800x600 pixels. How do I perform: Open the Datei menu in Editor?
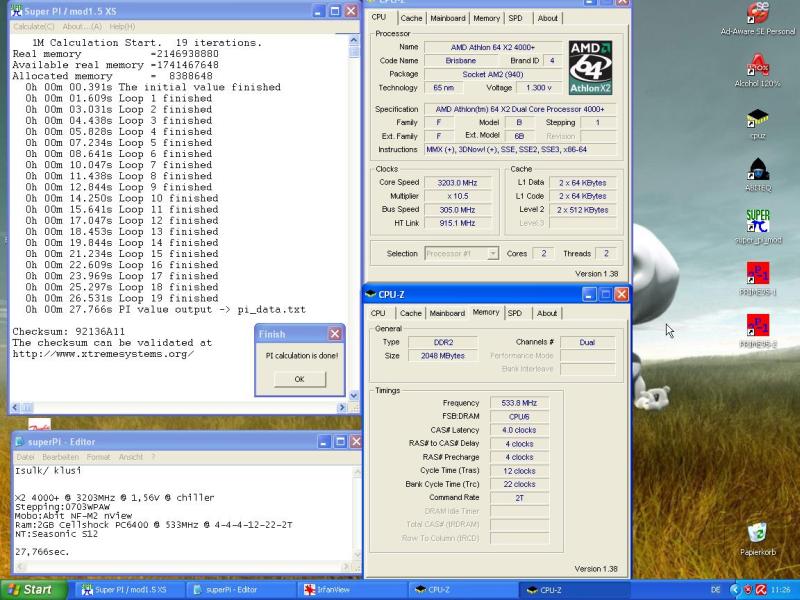[x=25, y=457]
